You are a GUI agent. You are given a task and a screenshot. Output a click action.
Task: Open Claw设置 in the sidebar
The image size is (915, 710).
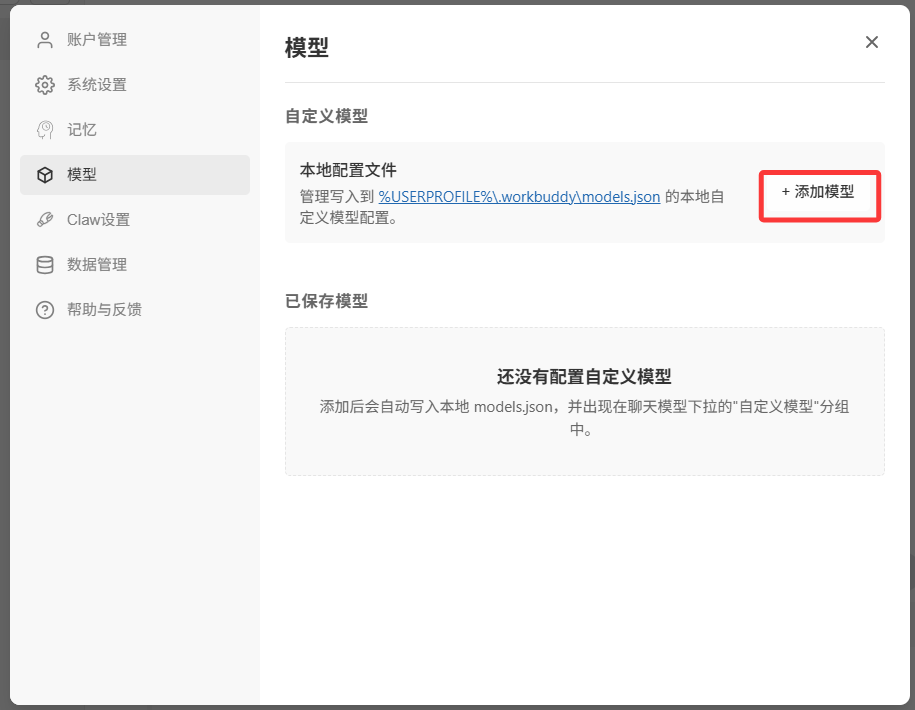(x=135, y=219)
